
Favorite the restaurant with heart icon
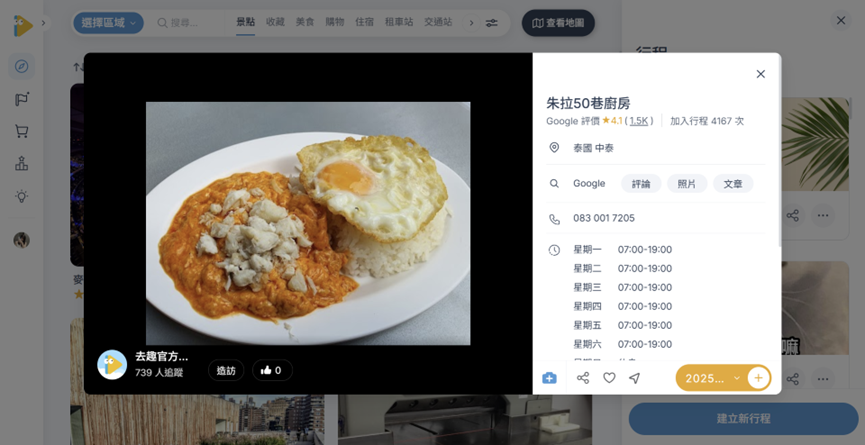coord(609,378)
